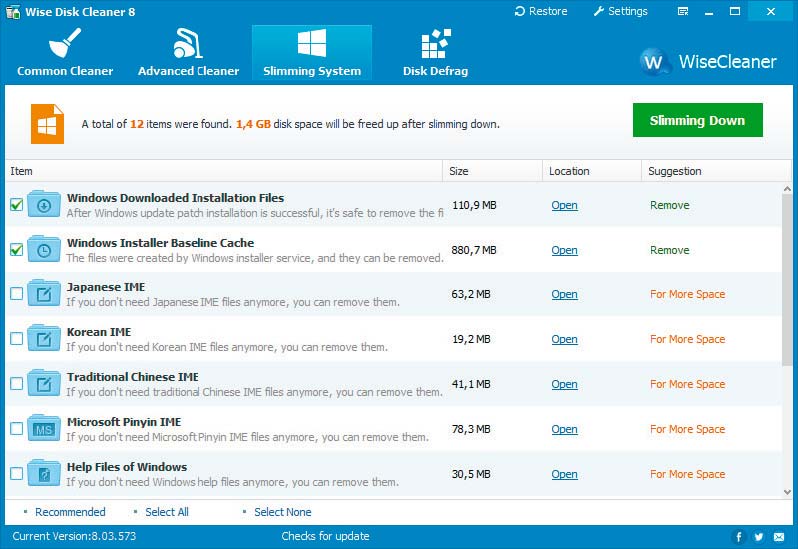This screenshot has height=549, width=798.
Task: Click Select All link
Action: click(x=167, y=512)
